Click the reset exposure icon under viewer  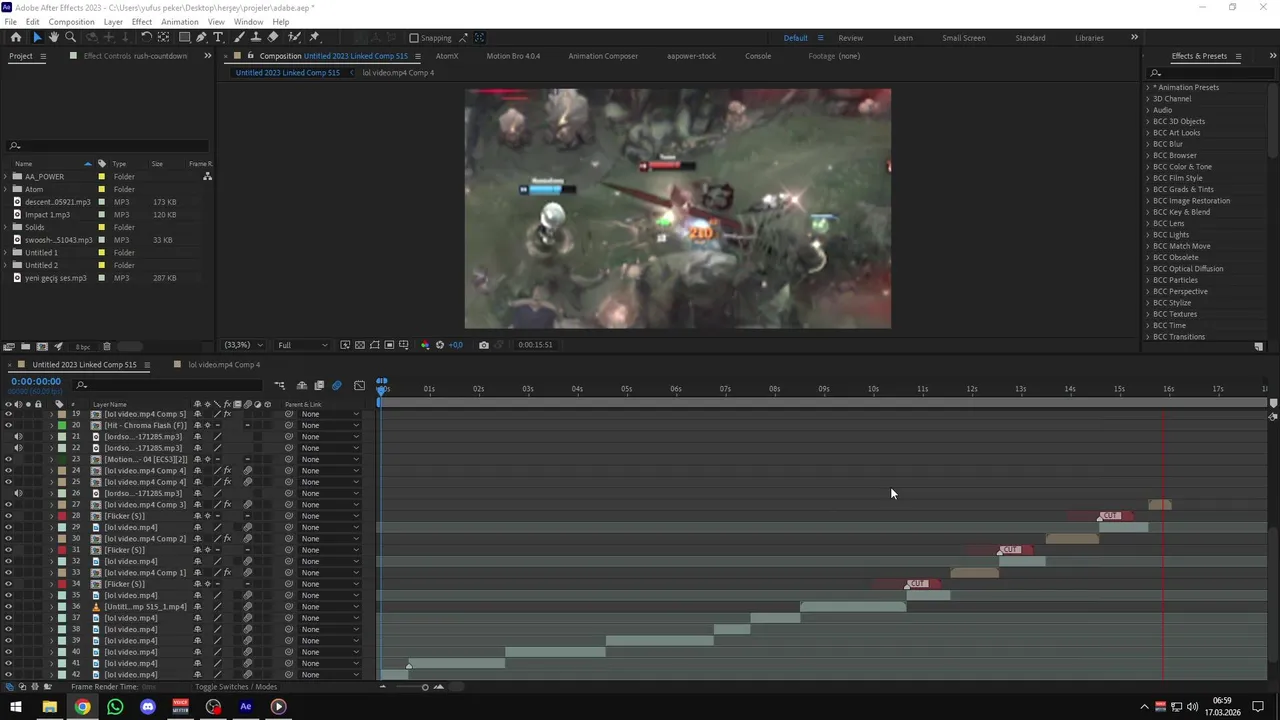(x=439, y=345)
